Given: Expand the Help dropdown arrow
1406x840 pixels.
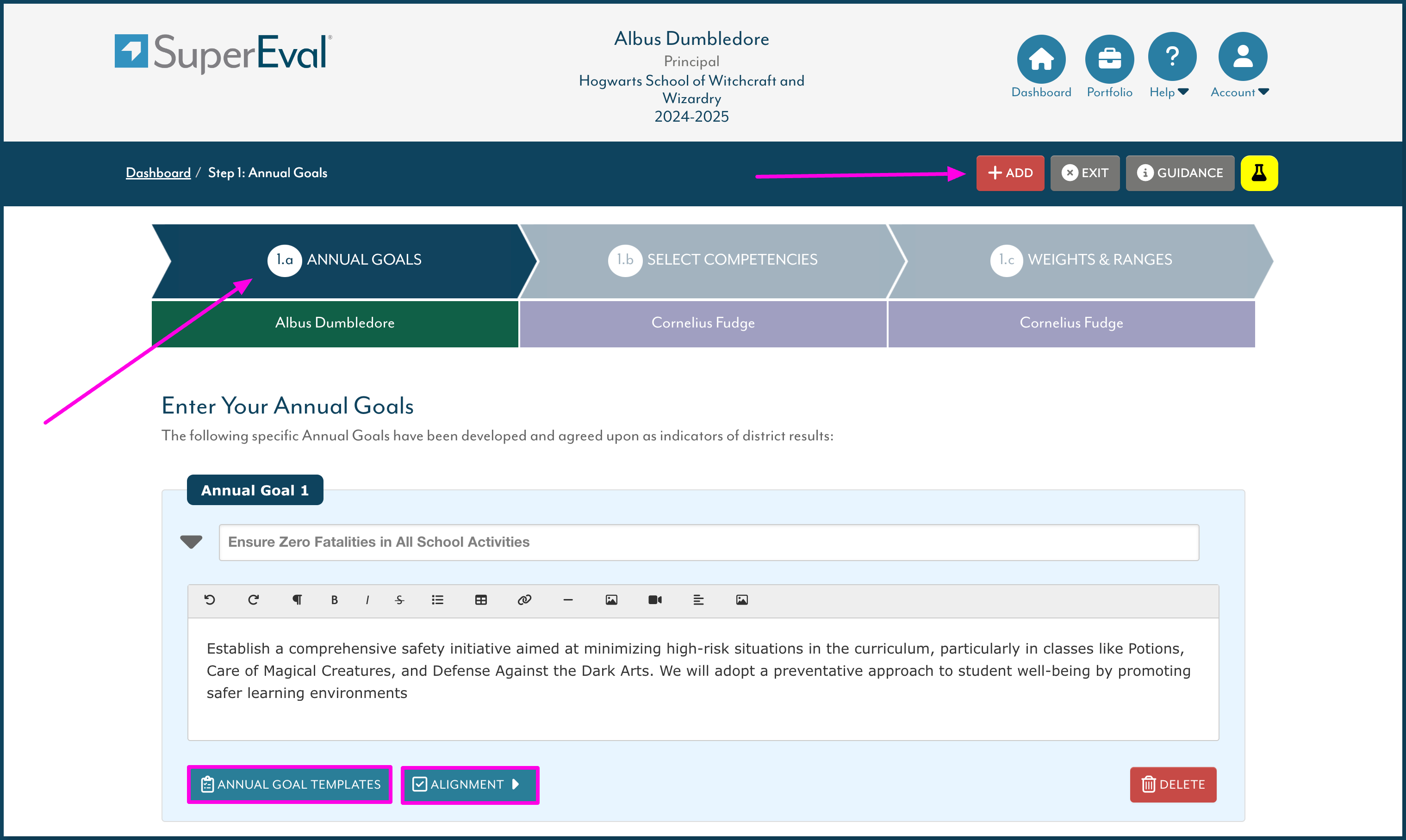Looking at the screenshot, I should point(1183,92).
